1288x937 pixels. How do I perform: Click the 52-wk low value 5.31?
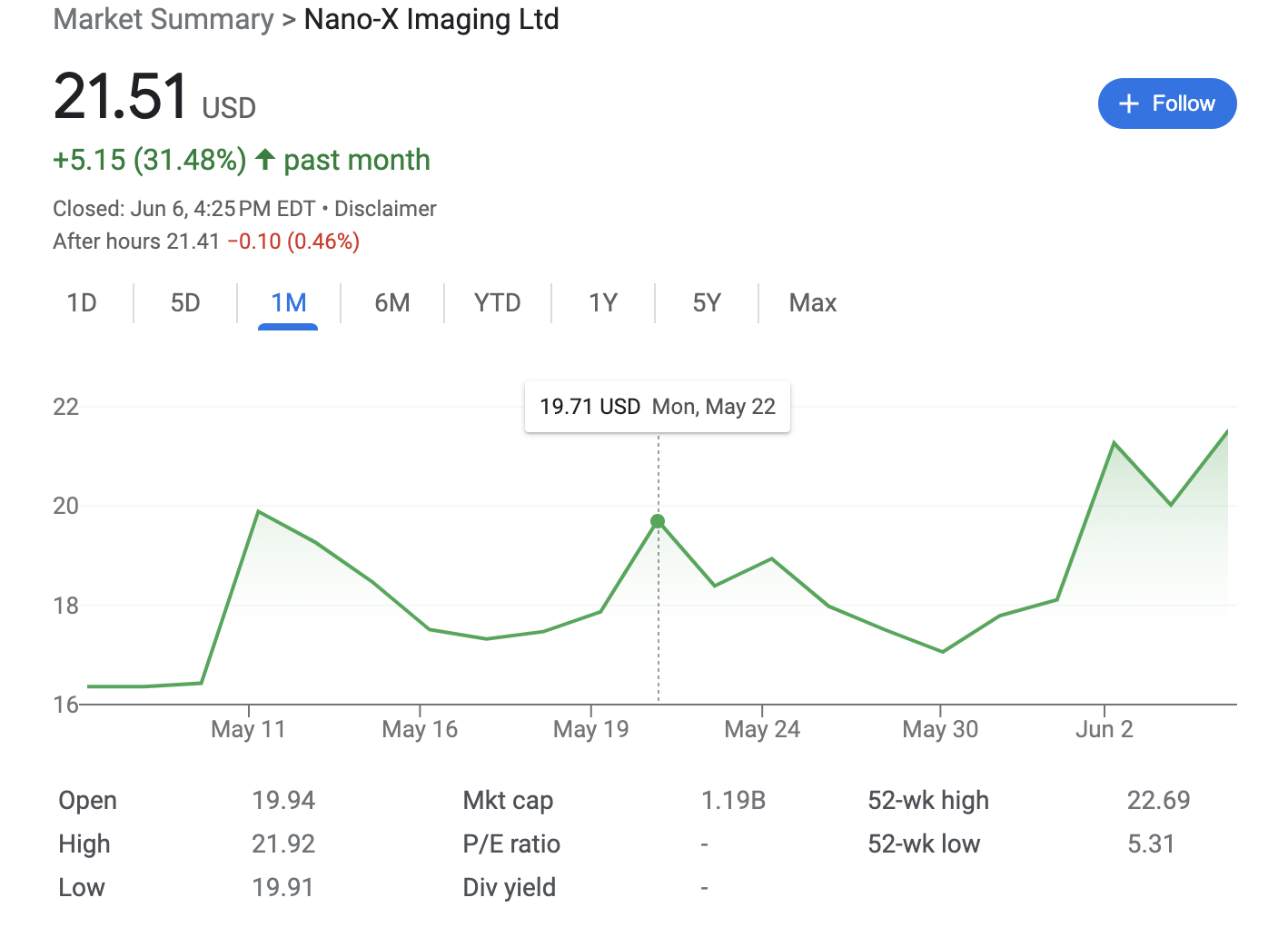(1151, 843)
